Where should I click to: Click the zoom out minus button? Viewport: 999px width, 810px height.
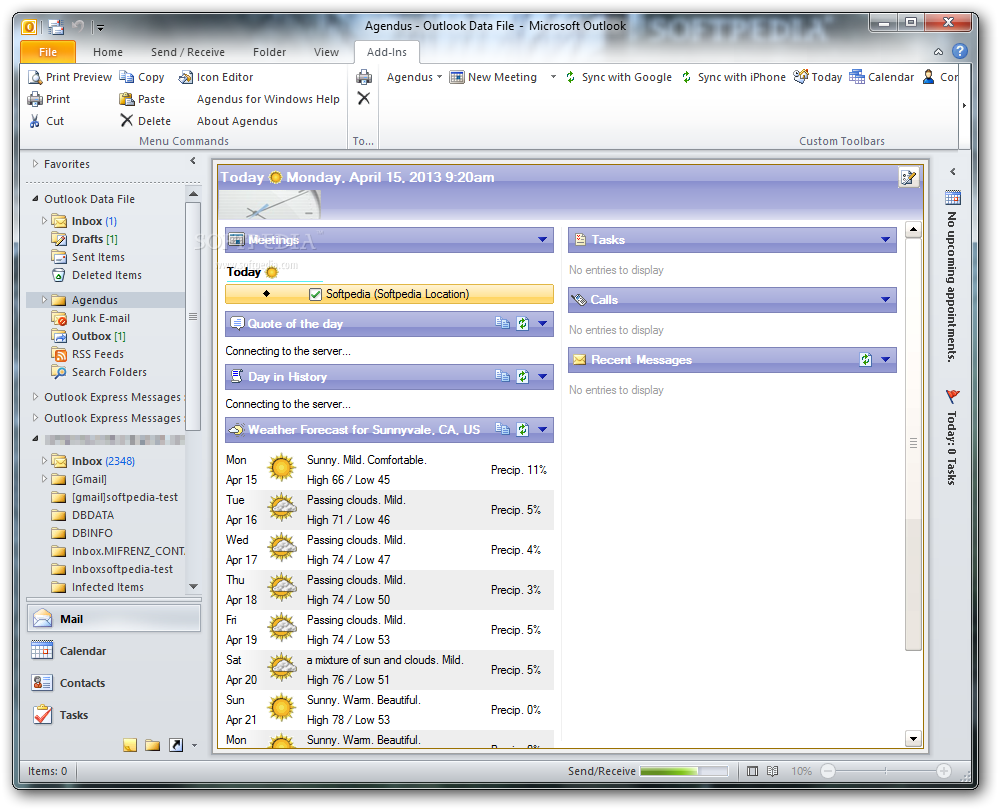pos(828,771)
